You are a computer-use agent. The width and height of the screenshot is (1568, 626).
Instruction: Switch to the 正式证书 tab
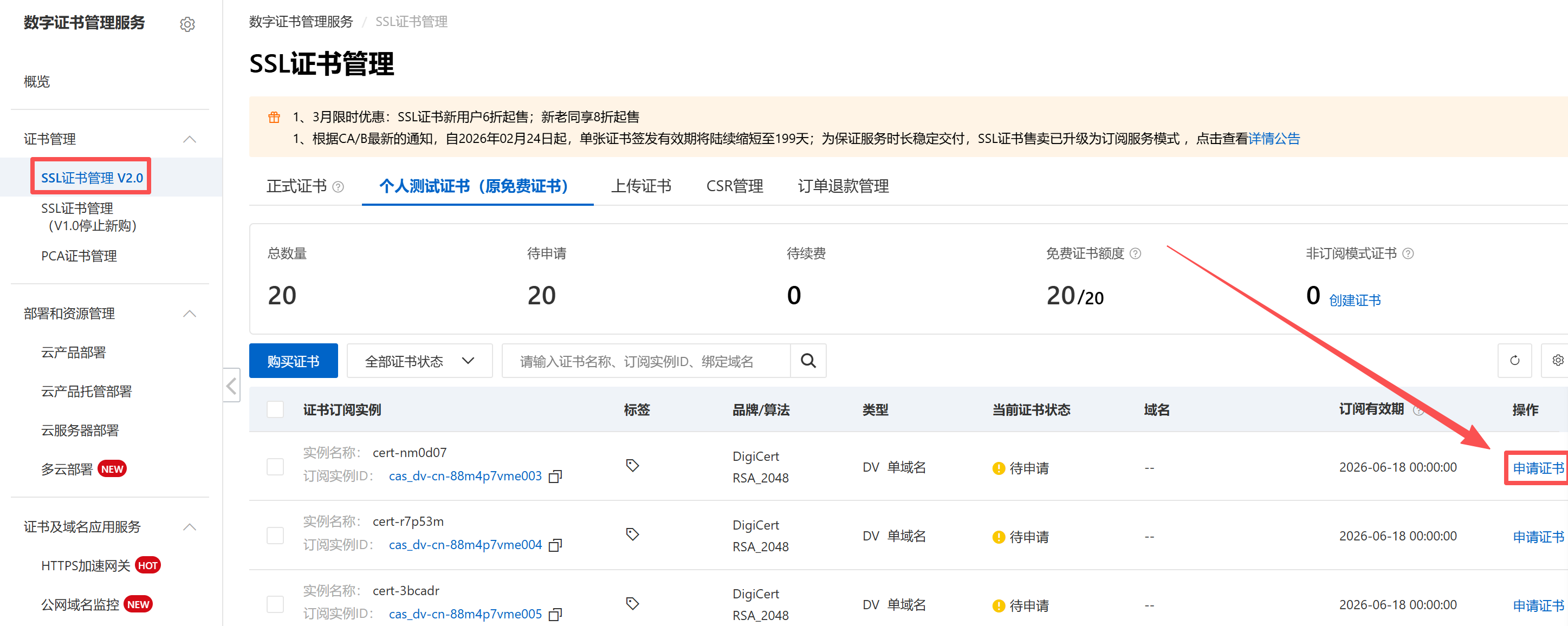[296, 186]
